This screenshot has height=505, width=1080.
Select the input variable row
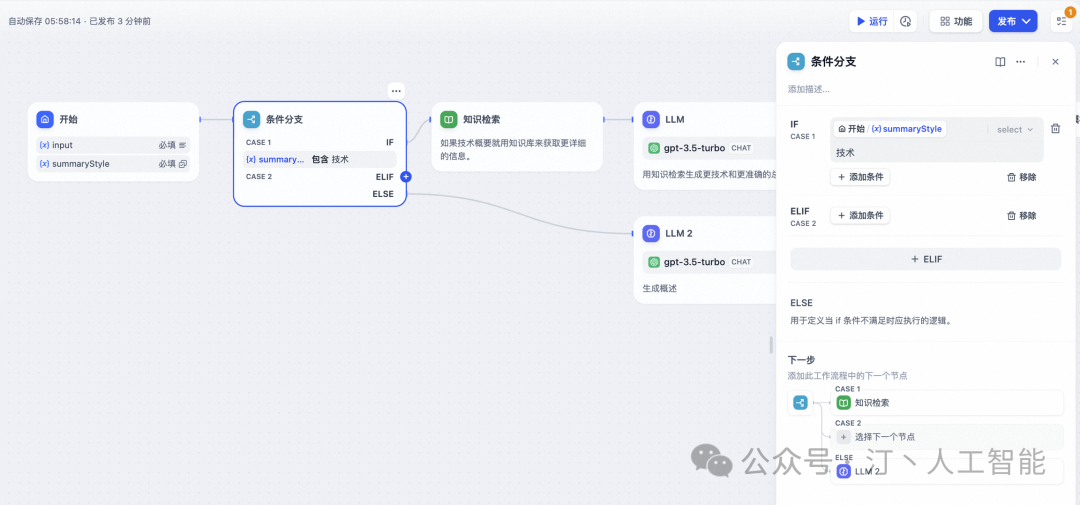pyautogui.click(x=113, y=145)
